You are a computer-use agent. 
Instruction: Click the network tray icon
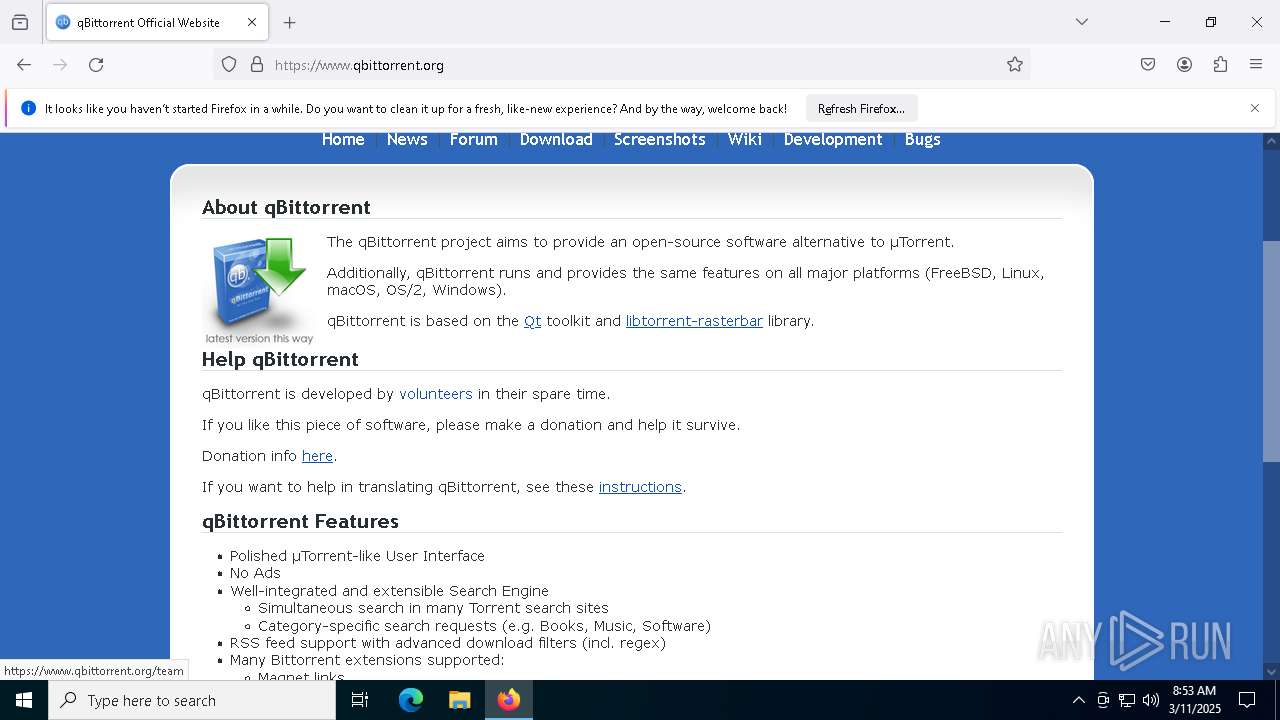pyautogui.click(x=1127, y=700)
